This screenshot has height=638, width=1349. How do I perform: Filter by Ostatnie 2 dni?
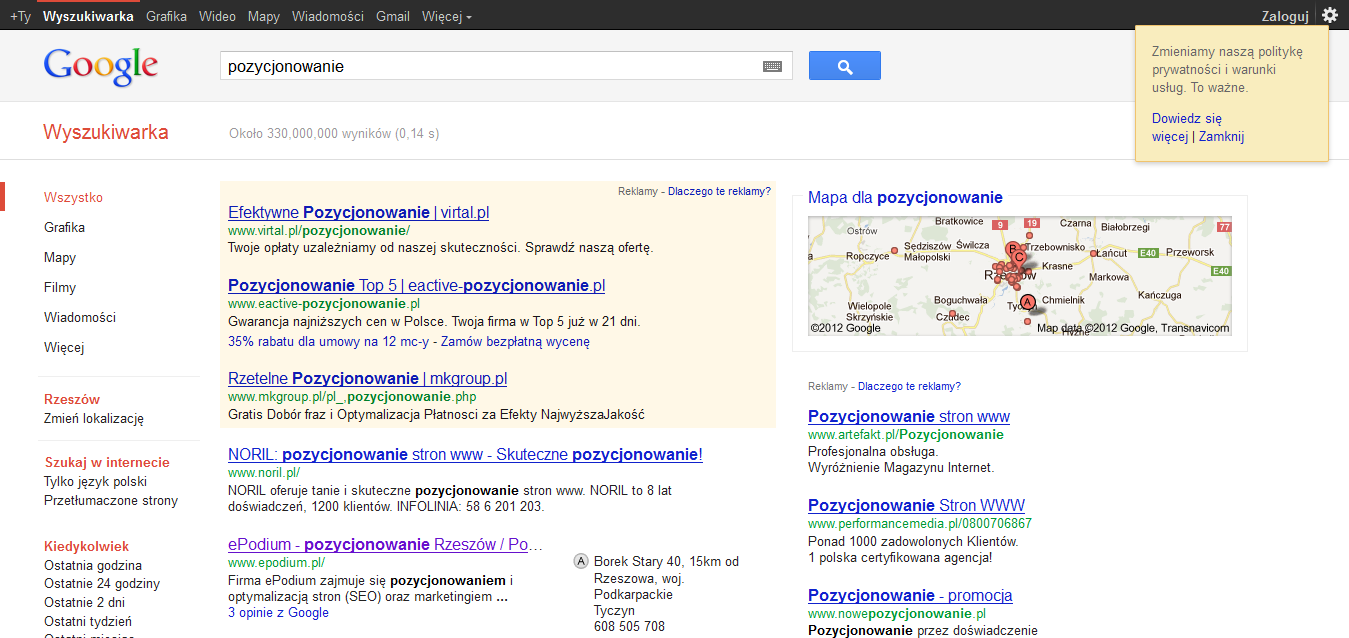[85, 602]
